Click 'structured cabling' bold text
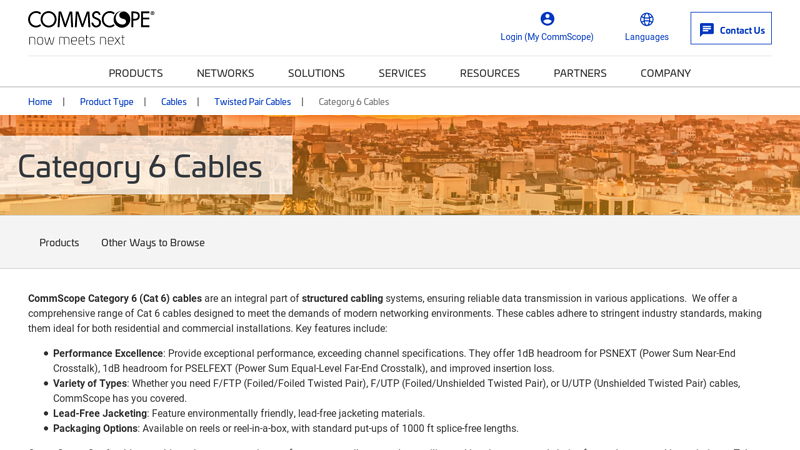Image resolution: width=800 pixels, height=450 pixels. pos(342,298)
